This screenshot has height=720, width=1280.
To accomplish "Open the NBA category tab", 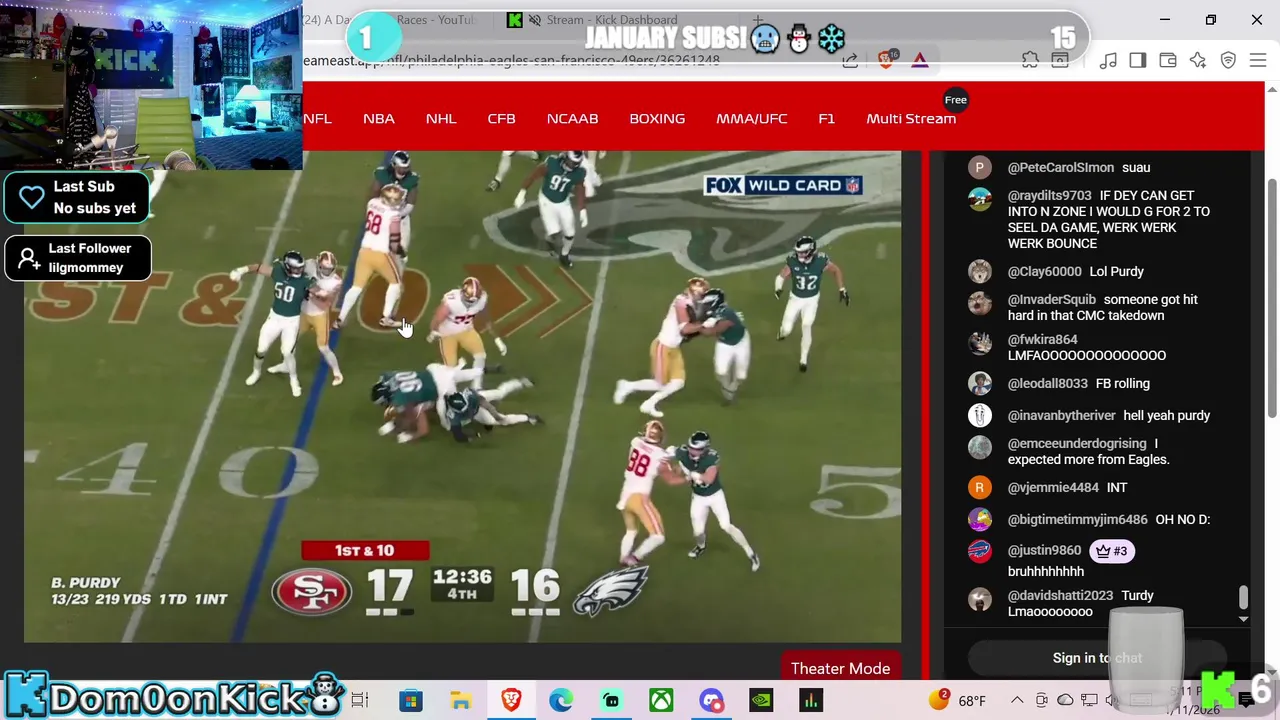I will [x=379, y=118].
